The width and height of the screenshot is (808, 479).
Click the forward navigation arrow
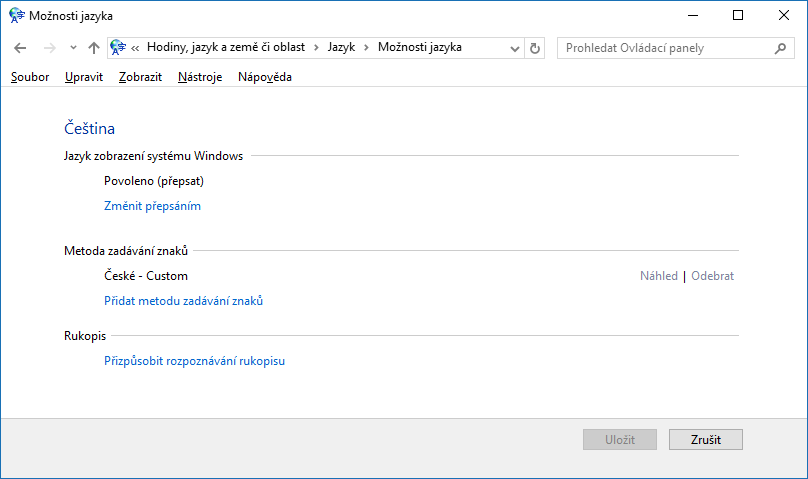[x=49, y=48]
